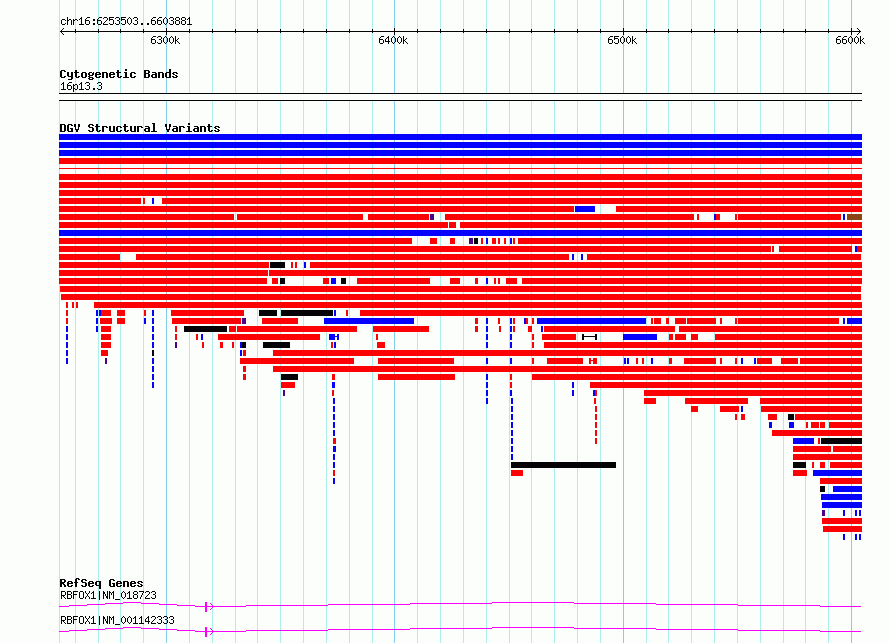Click the 16p13.3 band label
This screenshot has width=890, height=643.
(81, 86)
